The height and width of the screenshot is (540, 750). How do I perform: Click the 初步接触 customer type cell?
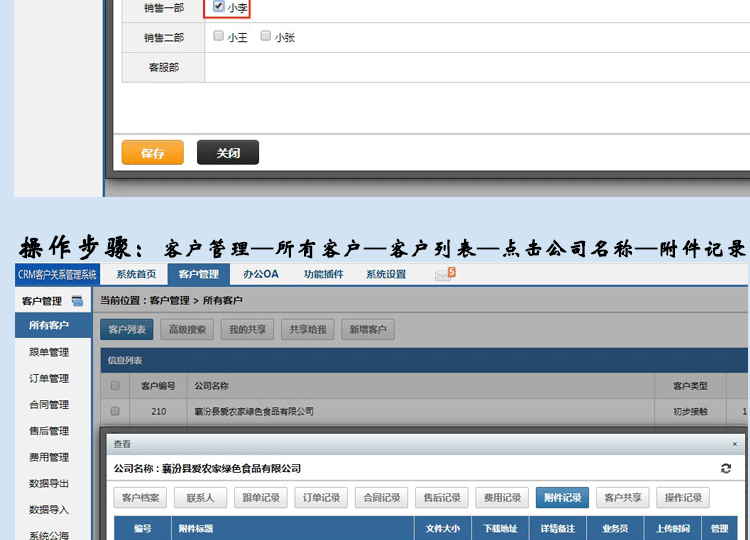pyautogui.click(x=690, y=411)
